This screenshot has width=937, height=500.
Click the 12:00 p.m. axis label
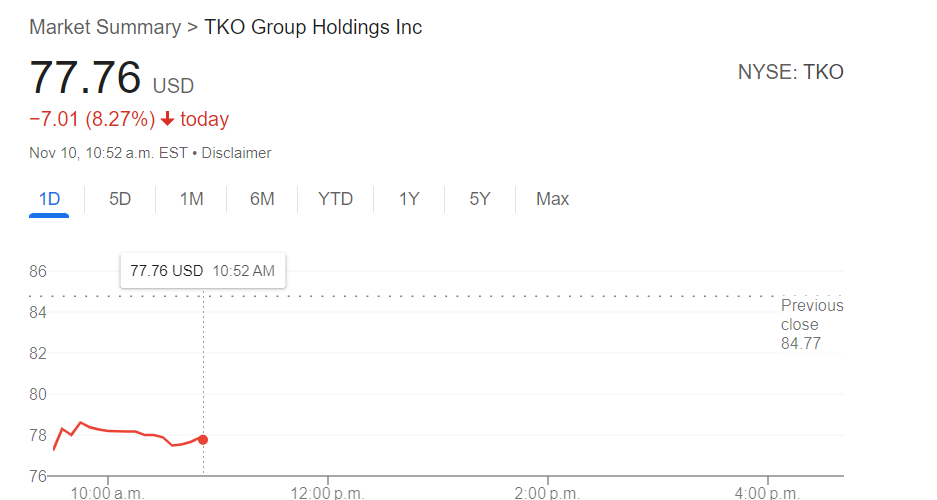click(328, 492)
